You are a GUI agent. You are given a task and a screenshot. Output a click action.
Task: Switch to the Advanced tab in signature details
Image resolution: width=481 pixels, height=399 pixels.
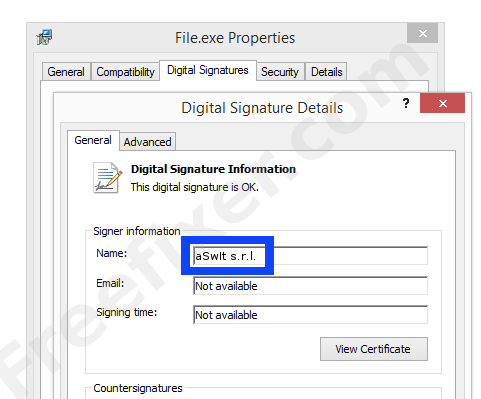(x=147, y=142)
